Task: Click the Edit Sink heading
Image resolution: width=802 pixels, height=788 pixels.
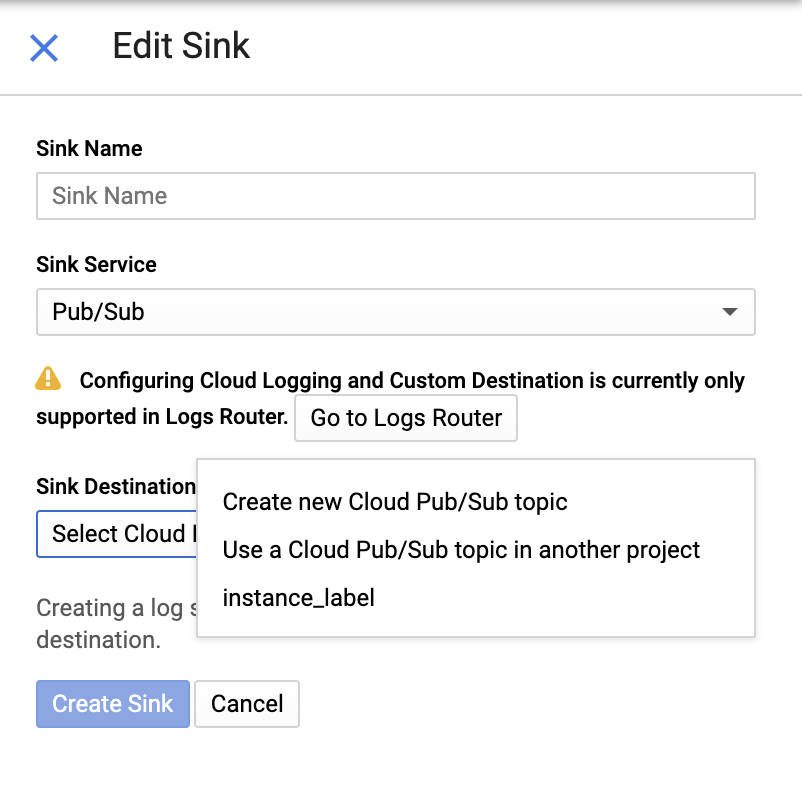Action: coord(181,46)
